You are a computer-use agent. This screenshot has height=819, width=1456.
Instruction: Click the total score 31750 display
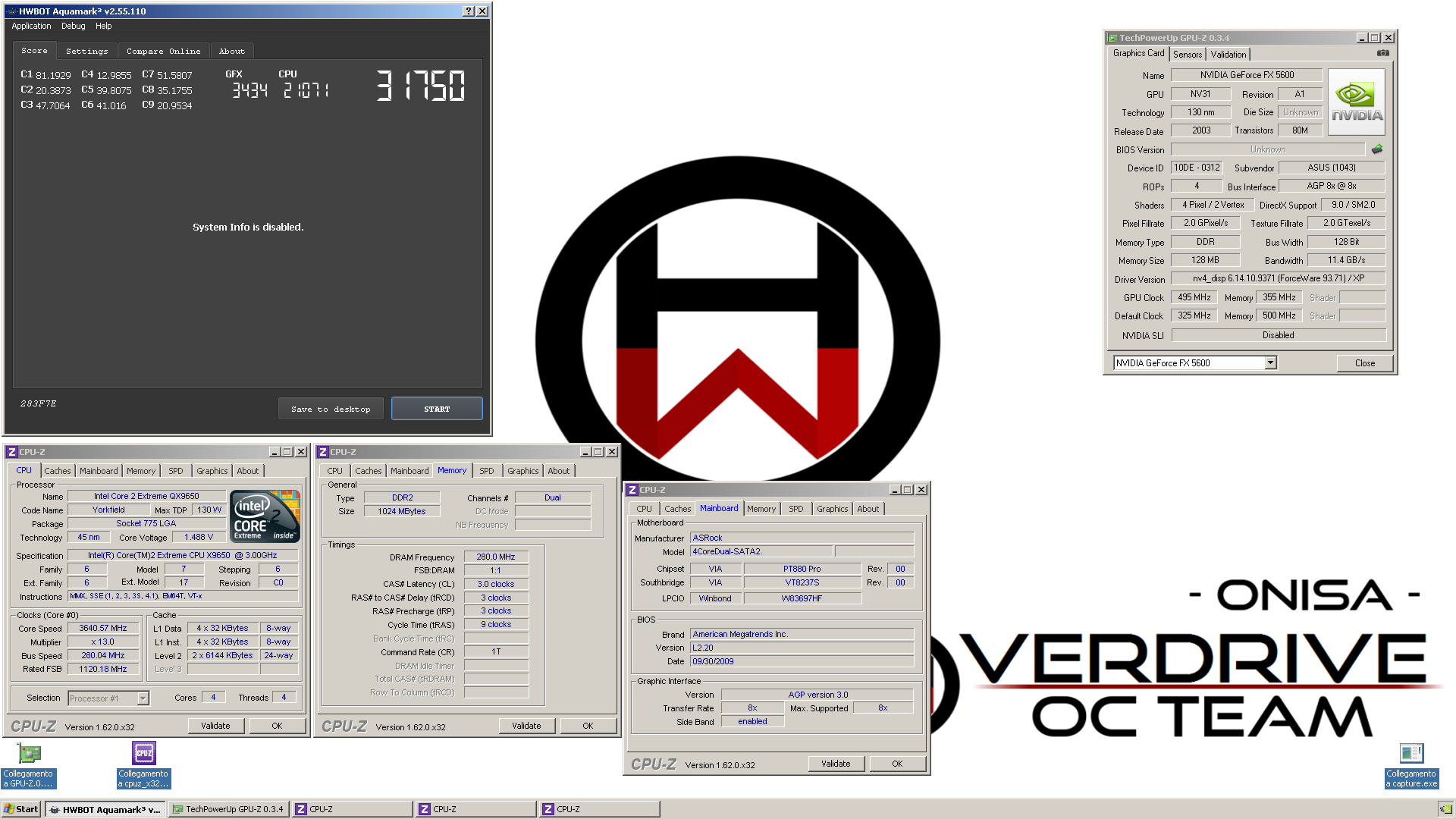pyautogui.click(x=421, y=86)
